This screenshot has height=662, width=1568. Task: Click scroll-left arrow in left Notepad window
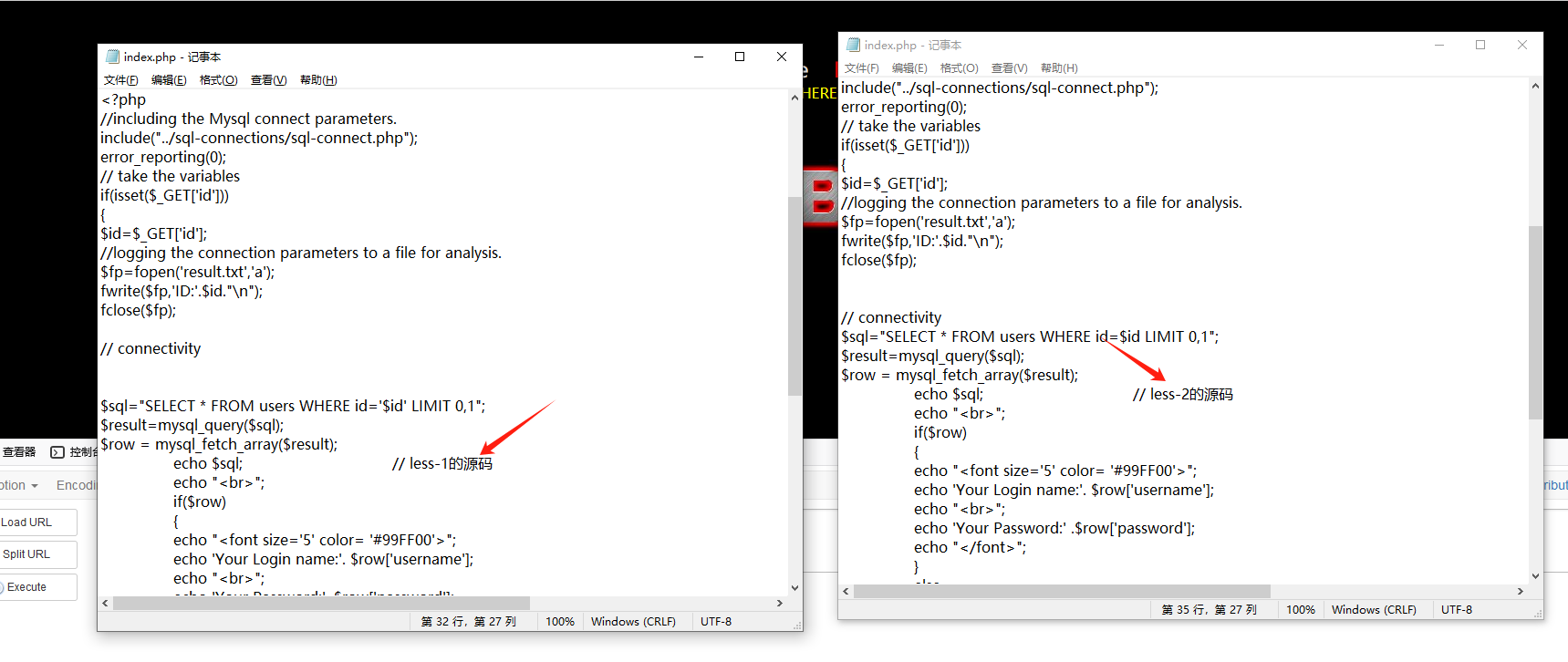(106, 604)
